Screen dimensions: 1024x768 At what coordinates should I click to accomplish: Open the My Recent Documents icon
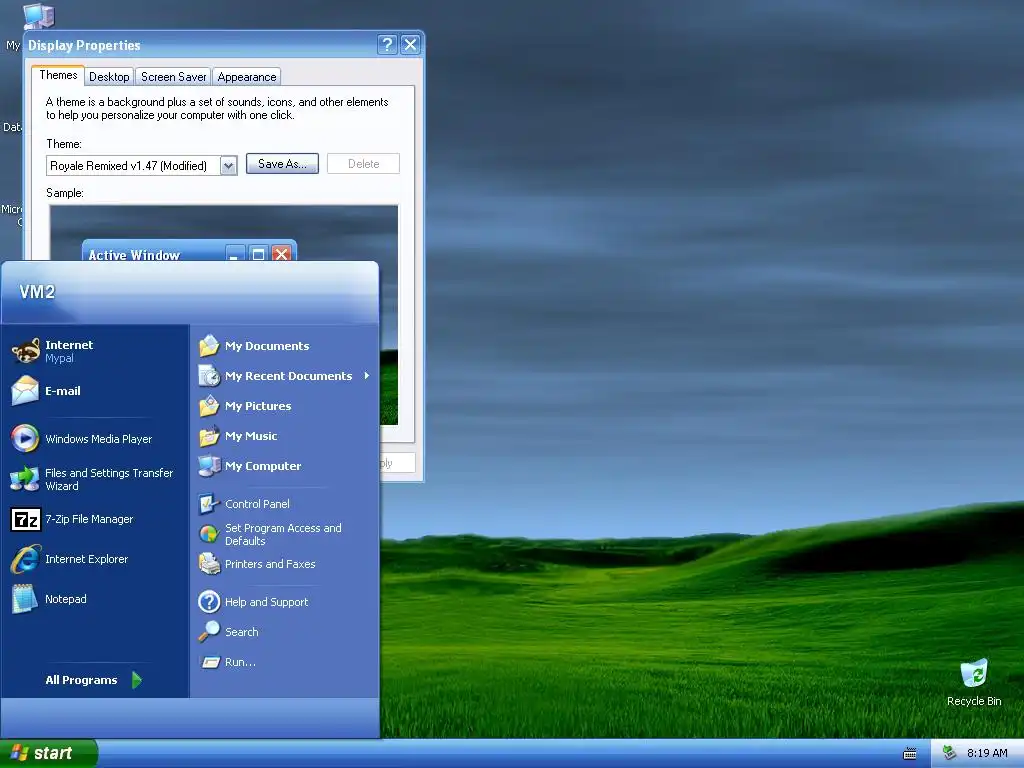210,376
